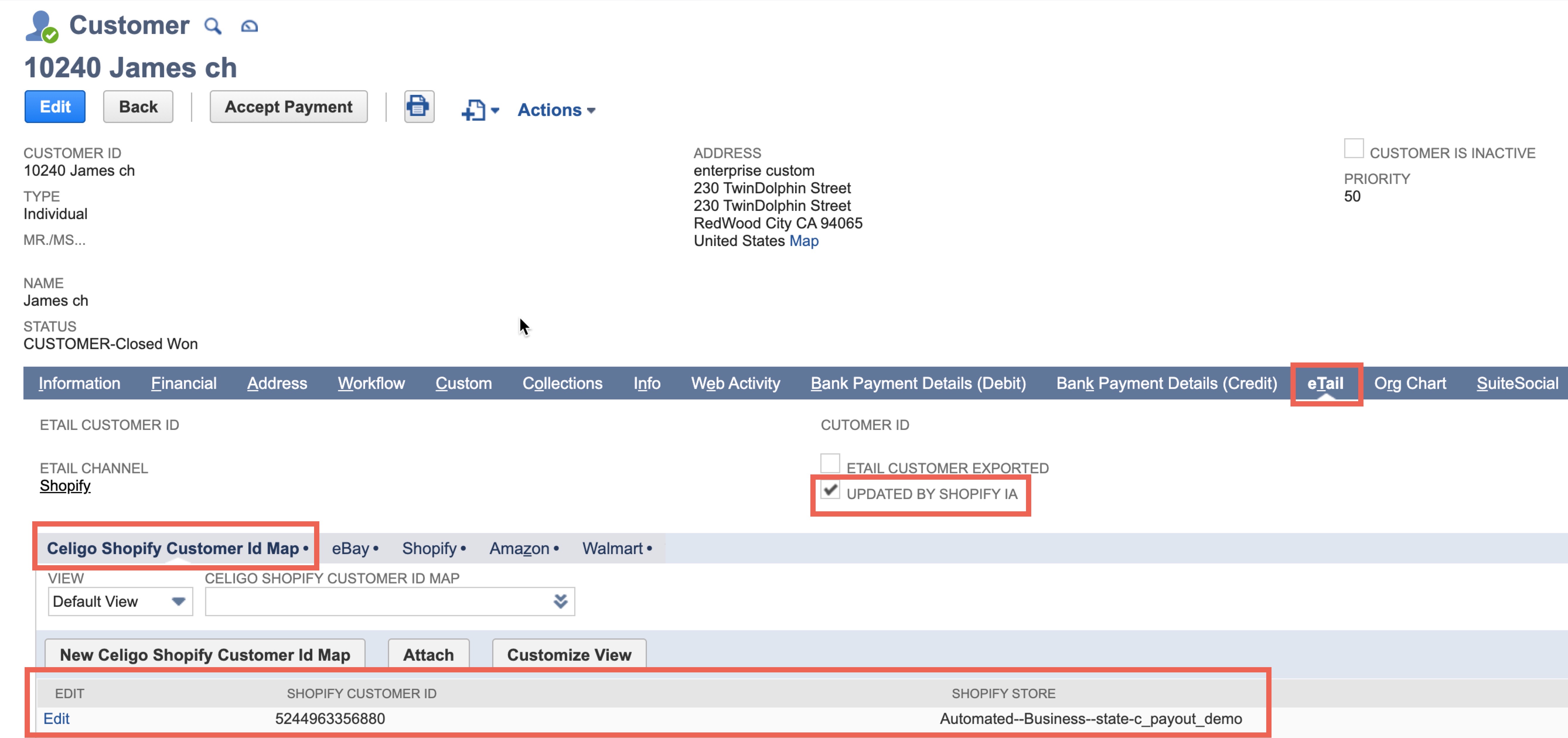Image resolution: width=1568 pixels, height=738 pixels.
Task: Open the Org Chart tab
Action: tap(1410, 383)
